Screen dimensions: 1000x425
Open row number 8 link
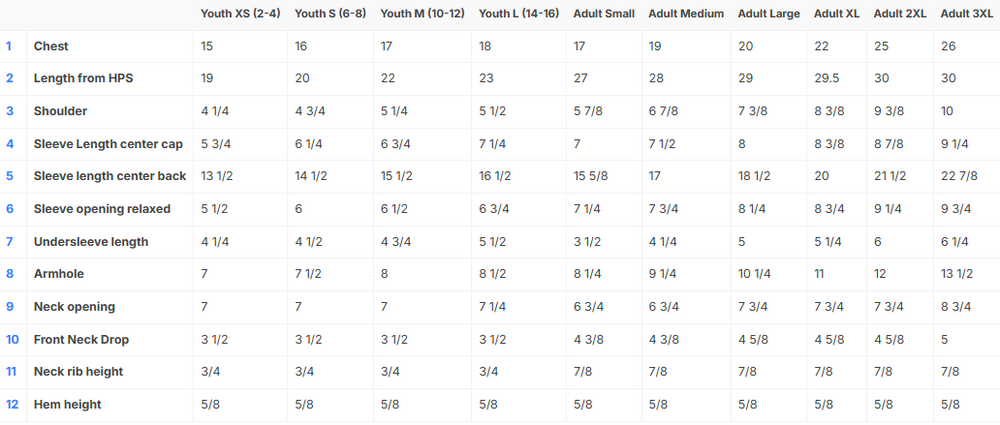pyautogui.click(x=10, y=274)
